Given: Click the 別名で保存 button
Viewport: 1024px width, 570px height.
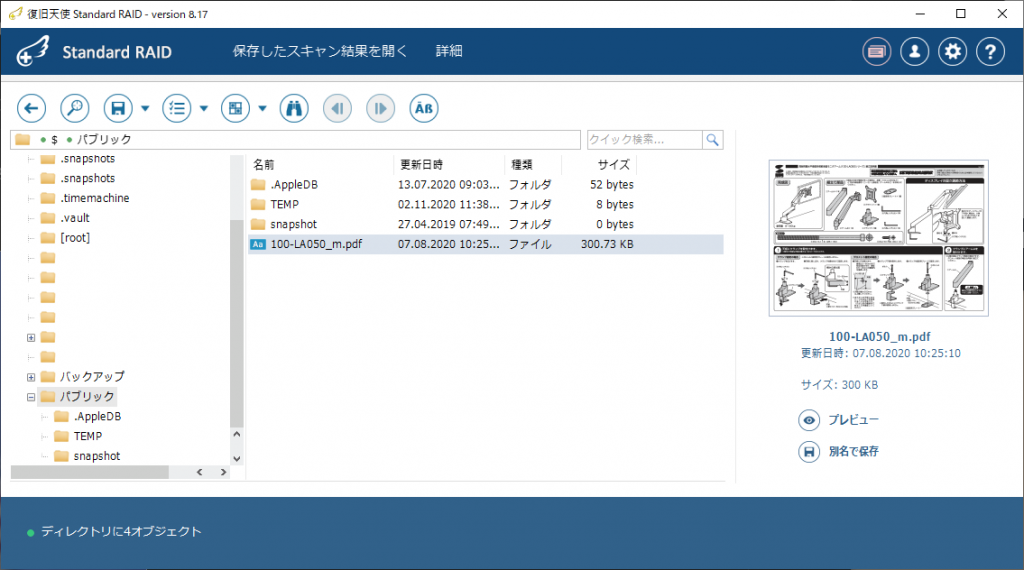Looking at the screenshot, I should pos(839,452).
